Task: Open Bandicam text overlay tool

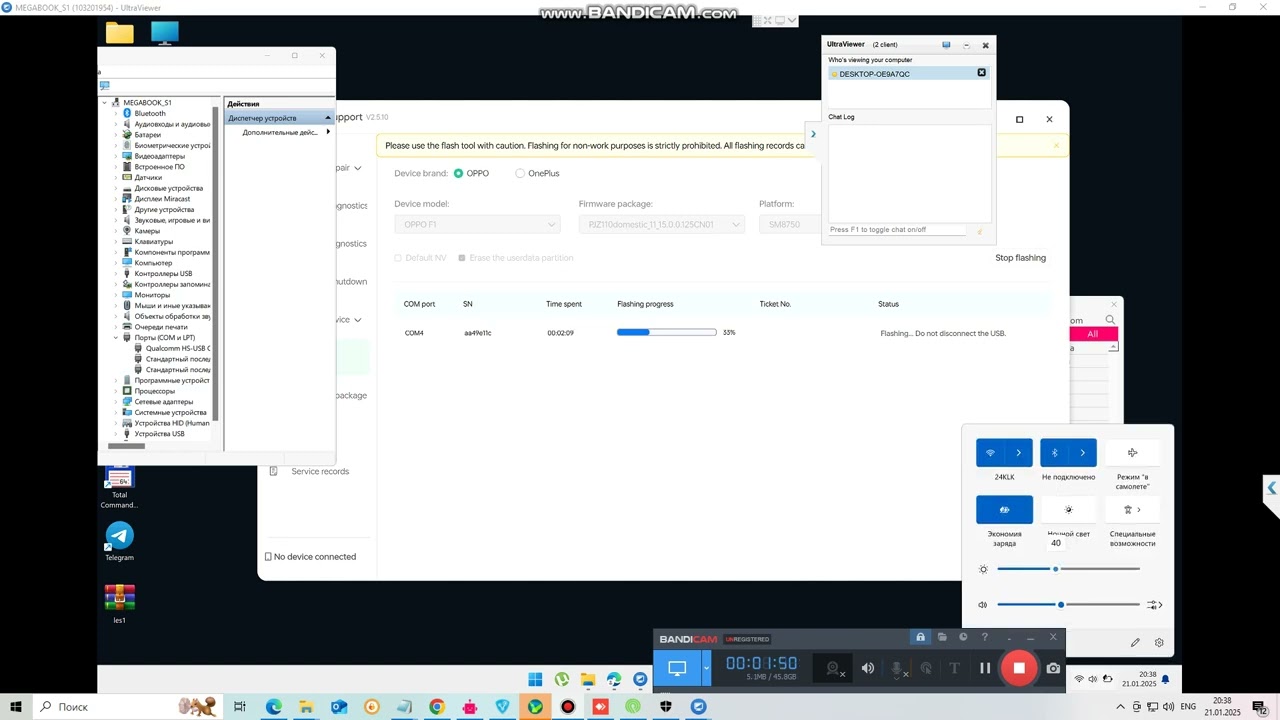Action: 954,668
